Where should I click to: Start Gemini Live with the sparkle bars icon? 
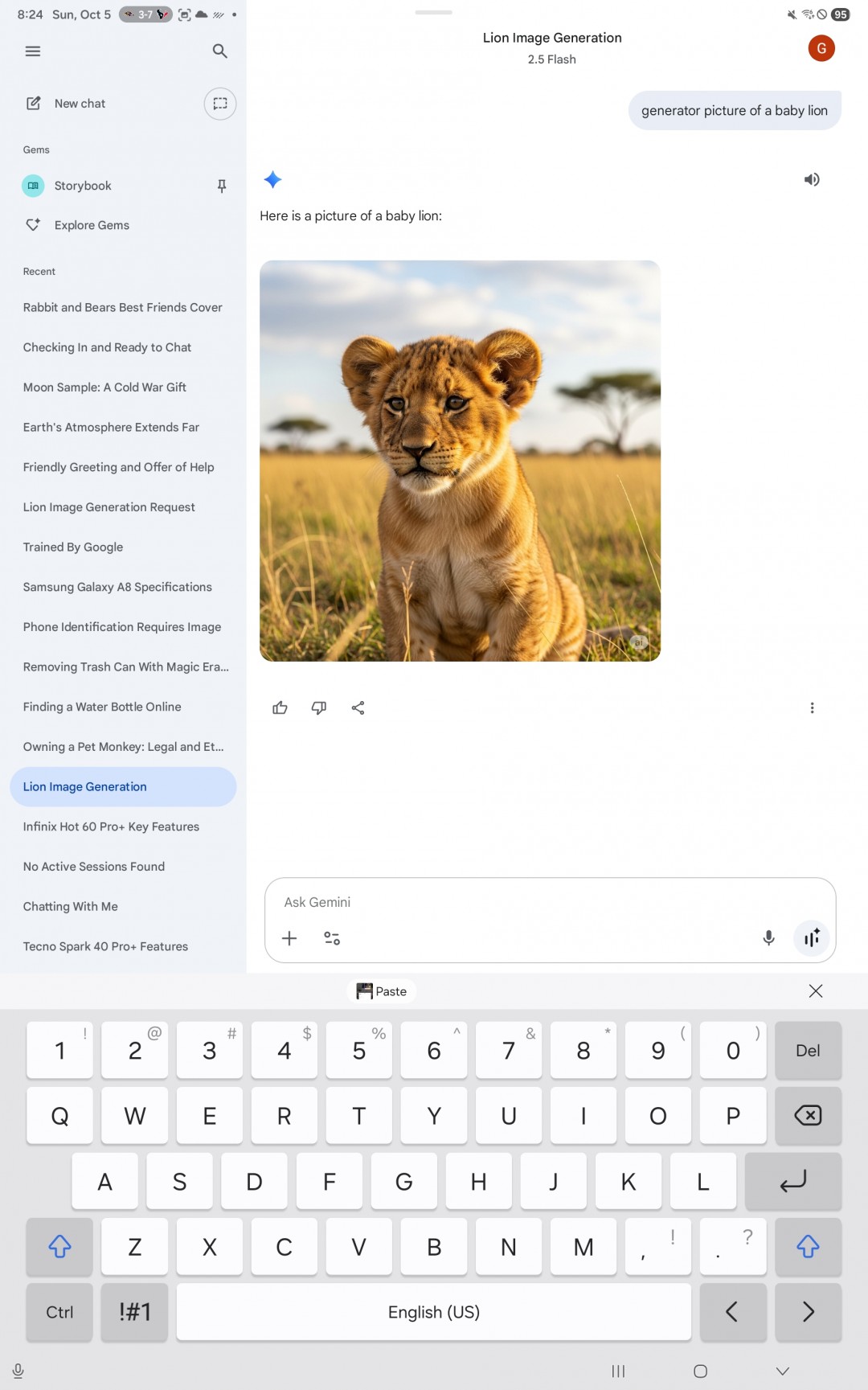[812, 937]
